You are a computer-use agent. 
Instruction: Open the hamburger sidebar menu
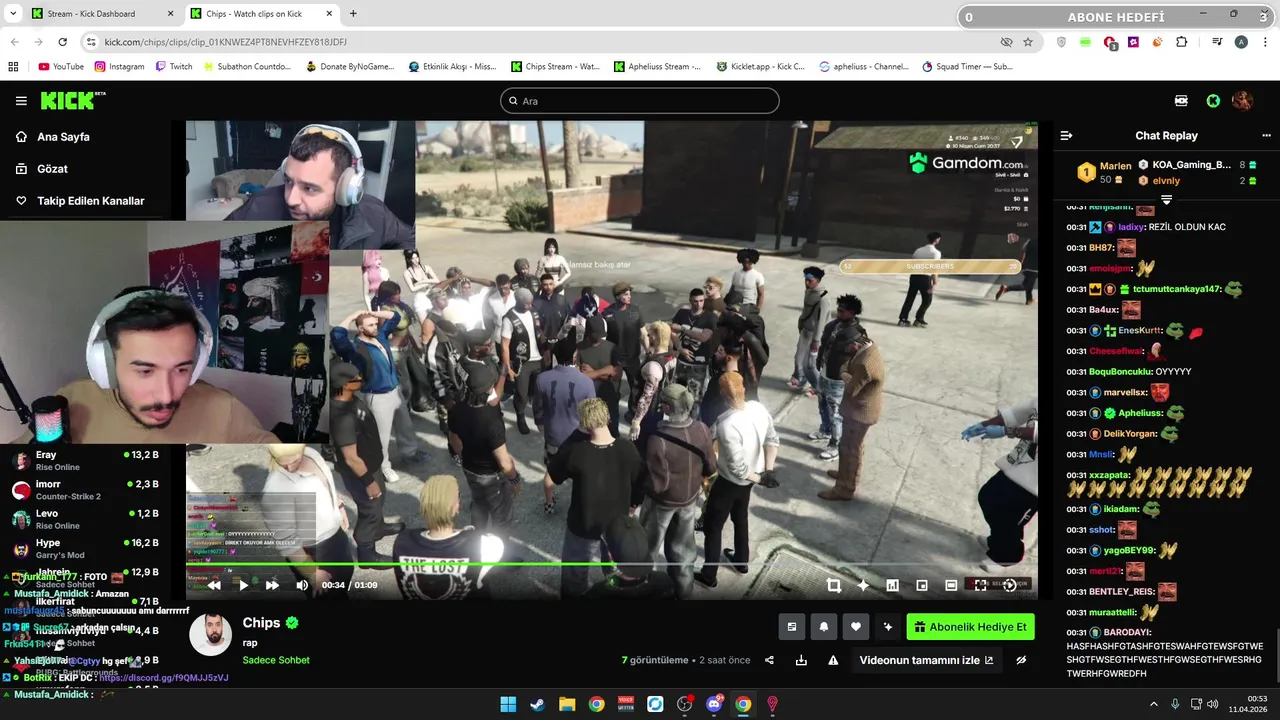click(21, 101)
